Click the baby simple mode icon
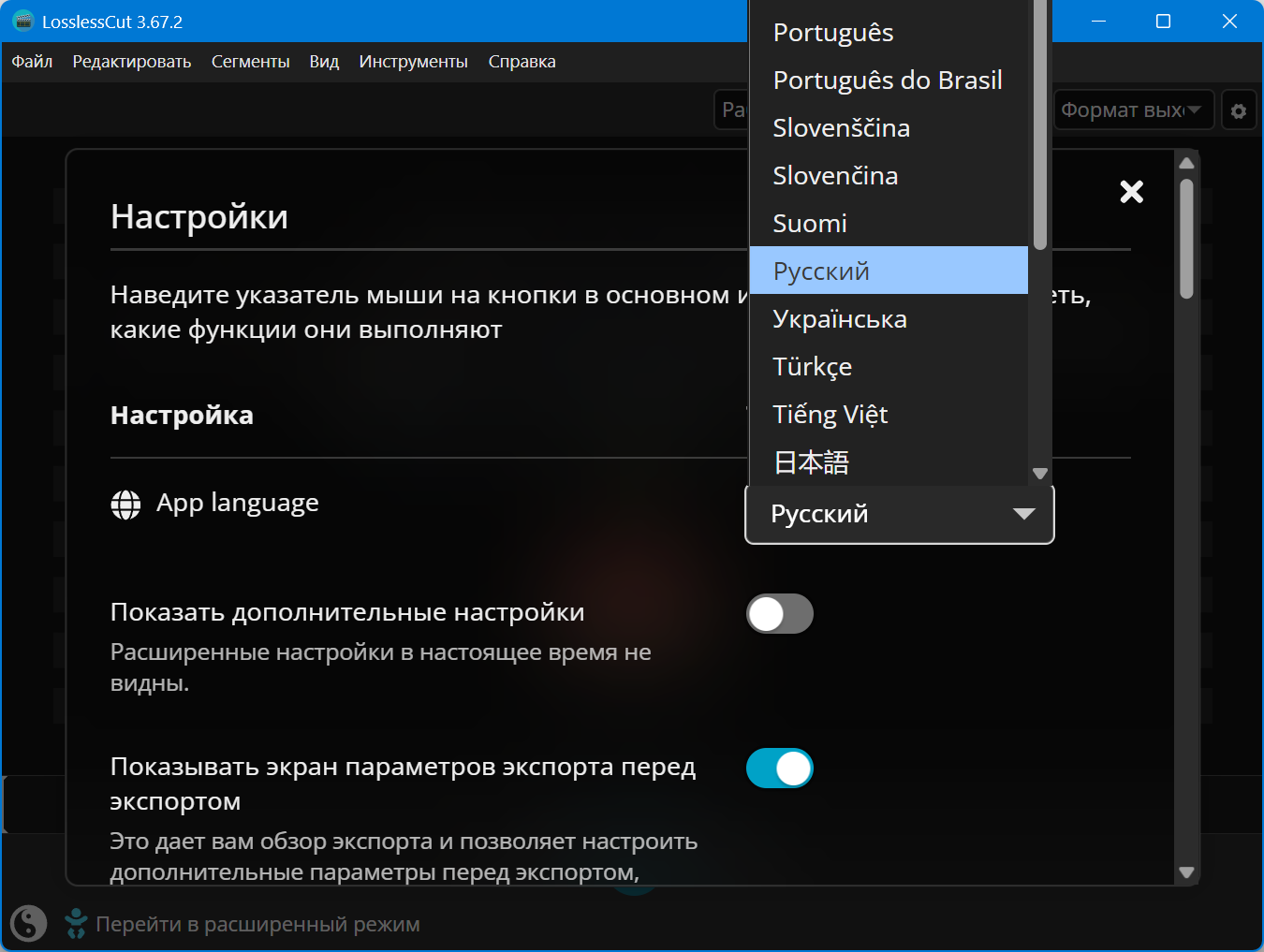 (76, 924)
